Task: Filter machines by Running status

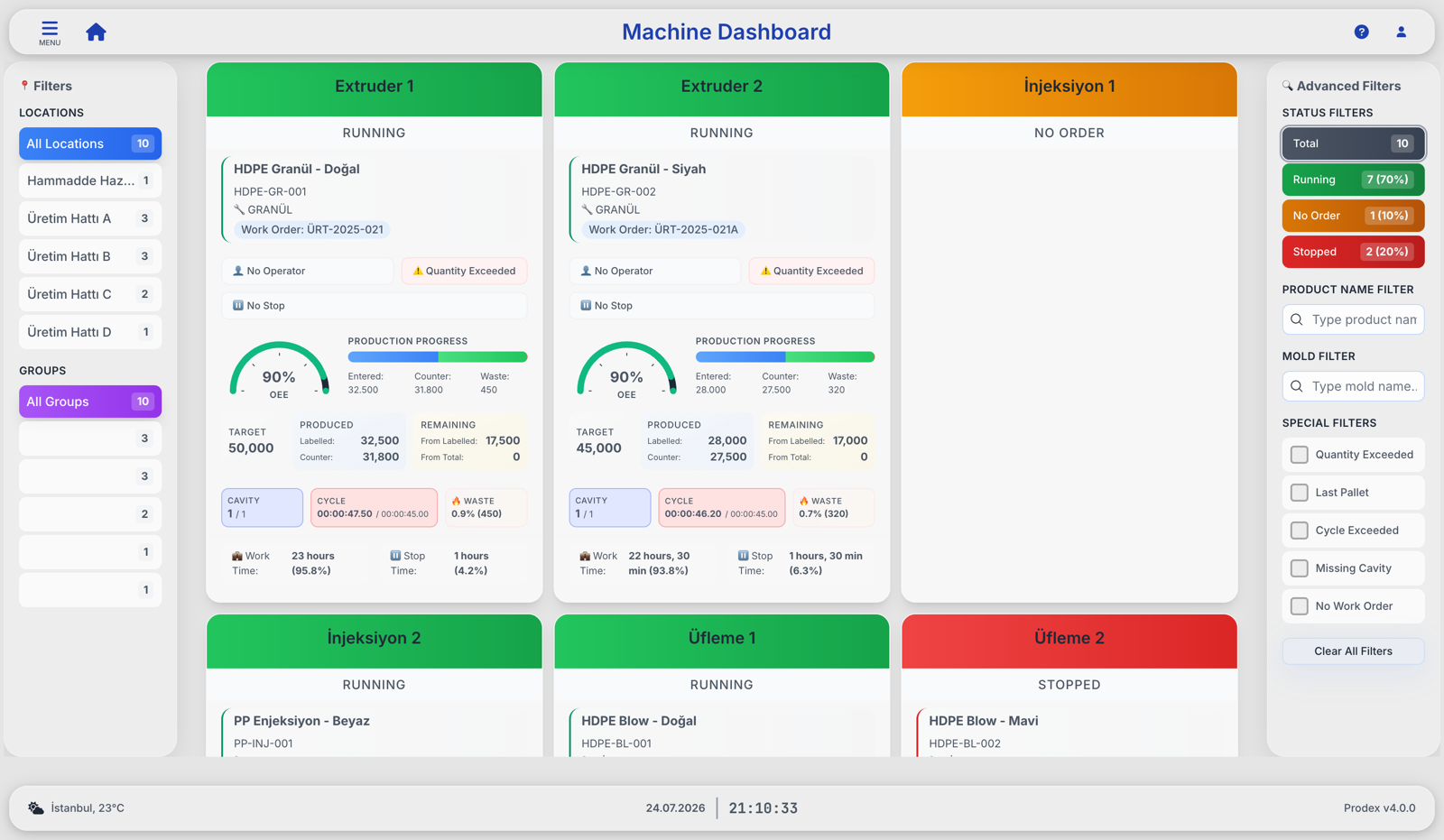Action: (1353, 180)
